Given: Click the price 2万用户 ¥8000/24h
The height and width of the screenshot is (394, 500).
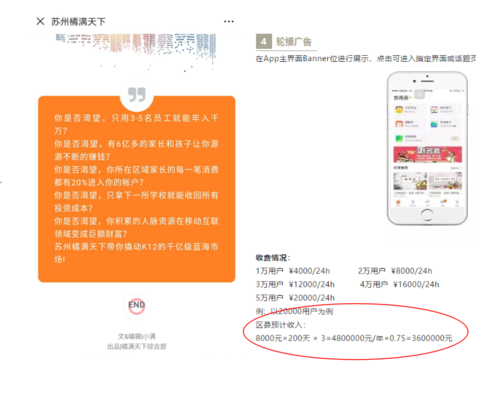Looking at the screenshot, I should (x=395, y=271).
